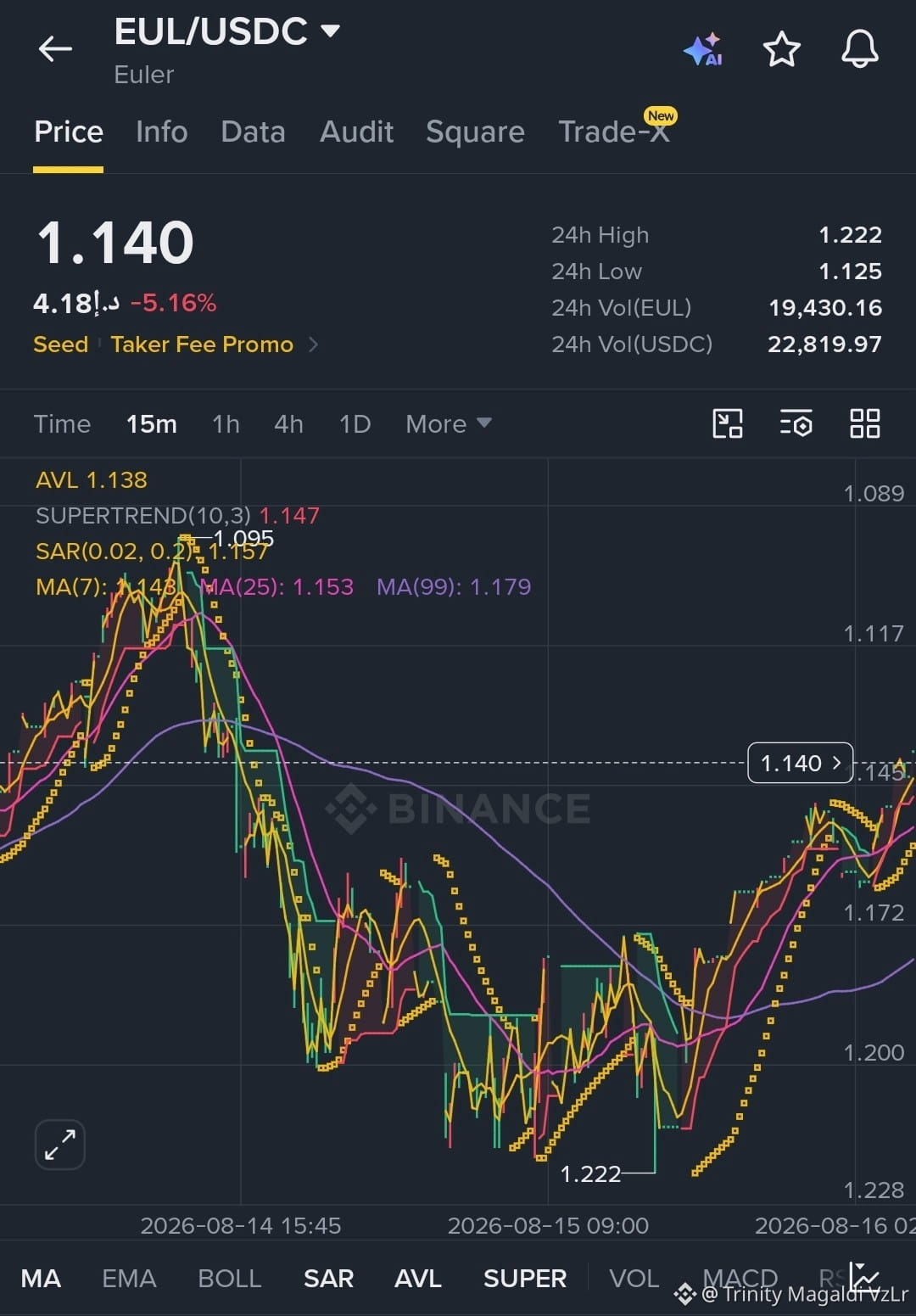Toggle the BOLL indicator
Viewport: 916px width, 1316px height.
pyautogui.click(x=229, y=1278)
